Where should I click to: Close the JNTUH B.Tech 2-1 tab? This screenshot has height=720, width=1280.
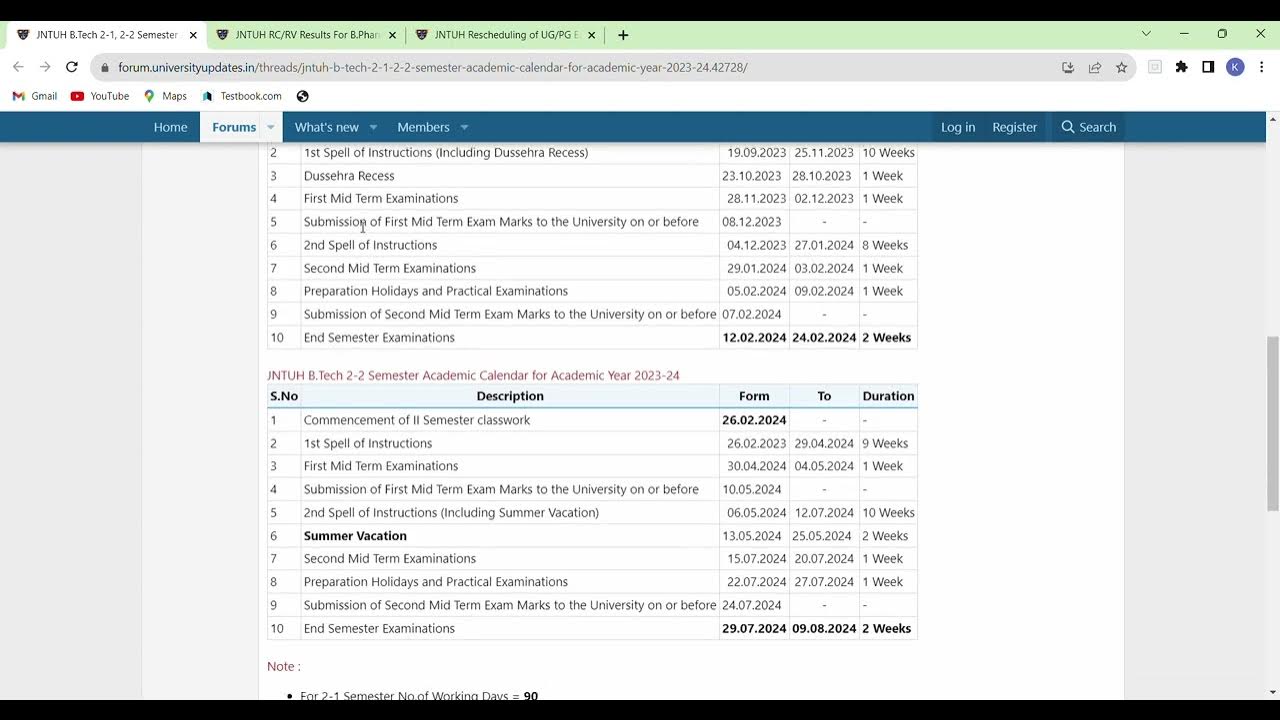tap(193, 35)
